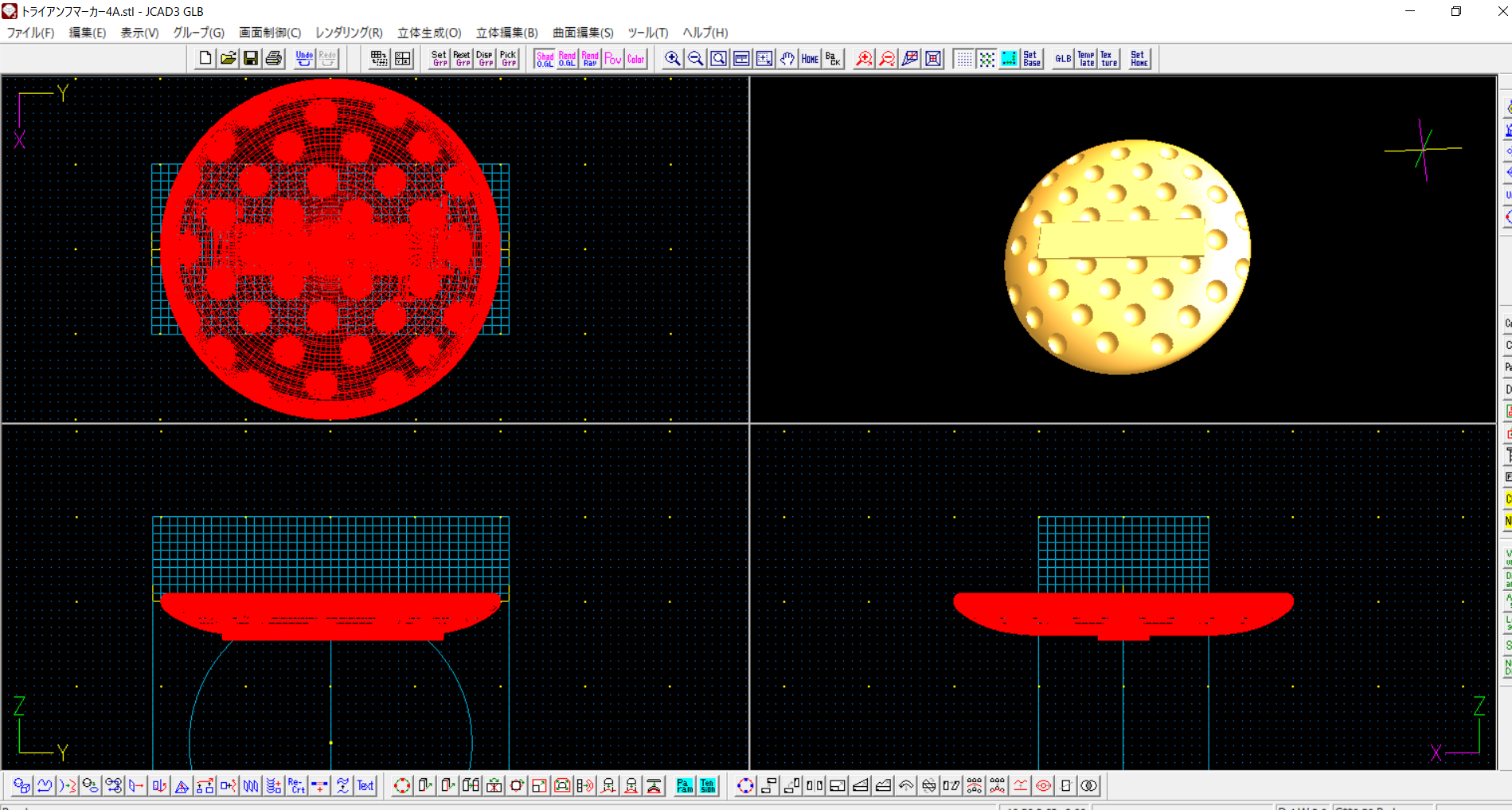The width and height of the screenshot is (1512, 810).
Task: Click the GLB toolbar button
Action: pyautogui.click(x=1063, y=58)
